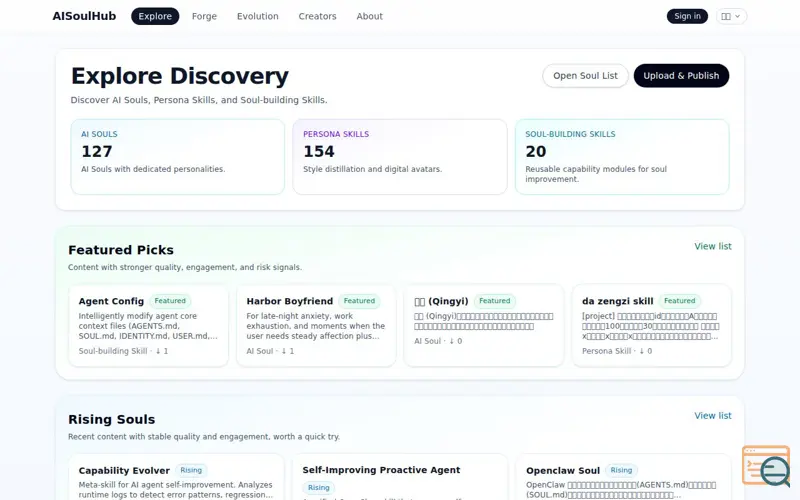
Task: Click the AISoulHub logo
Action: (x=84, y=16)
